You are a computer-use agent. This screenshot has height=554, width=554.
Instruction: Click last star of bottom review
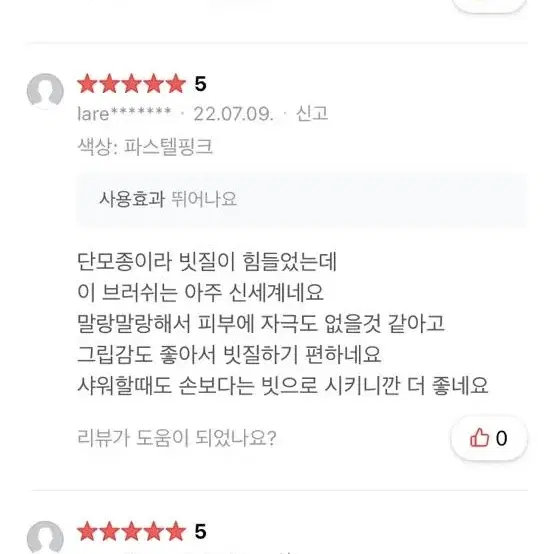pyautogui.click(x=176, y=531)
